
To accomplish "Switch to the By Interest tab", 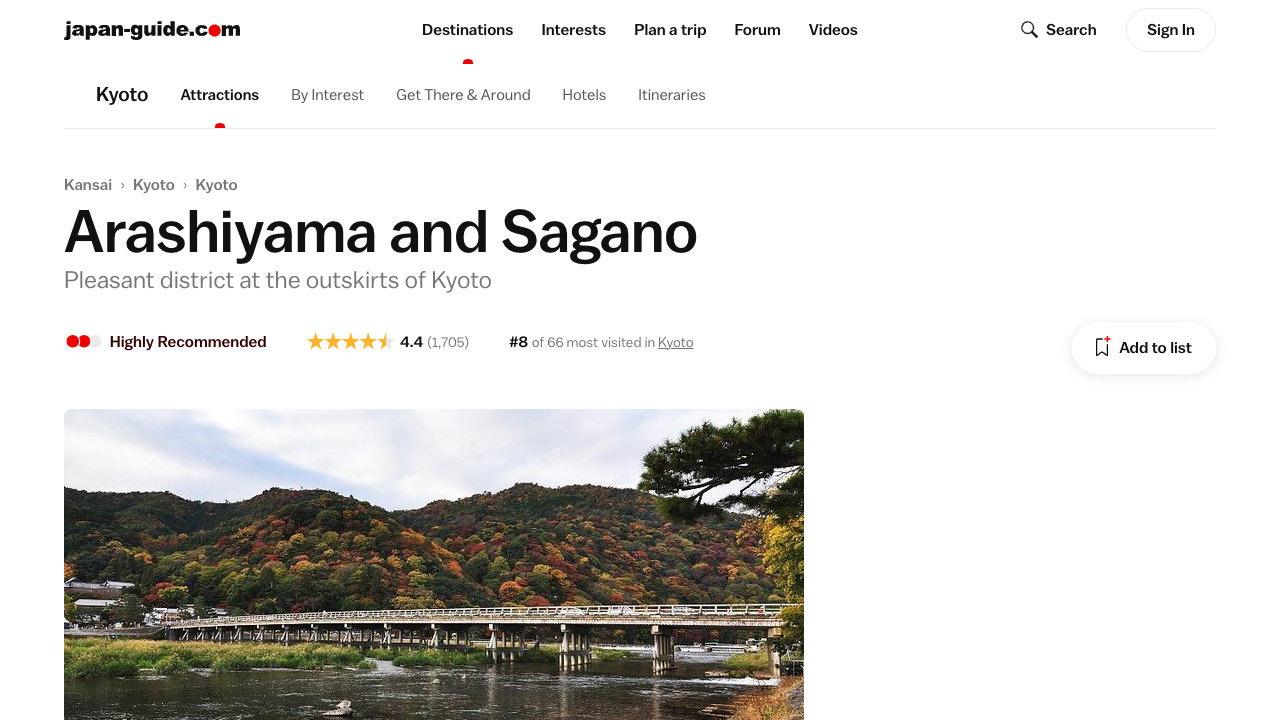I will pyautogui.click(x=327, y=95).
